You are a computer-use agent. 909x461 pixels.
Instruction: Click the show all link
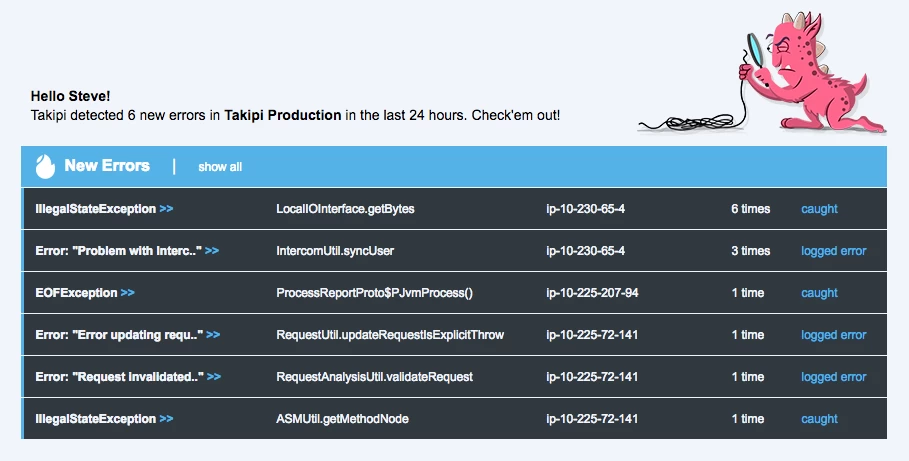tap(220, 167)
